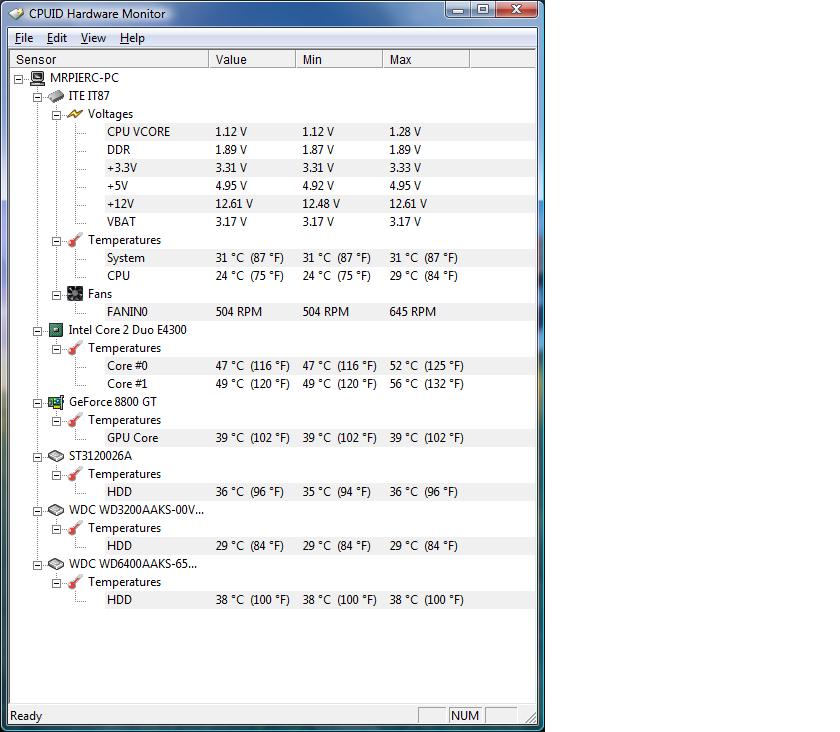The height and width of the screenshot is (732, 840).
Task: Click thermometer icon under Intel Core 2 Duo
Action: tap(75, 348)
